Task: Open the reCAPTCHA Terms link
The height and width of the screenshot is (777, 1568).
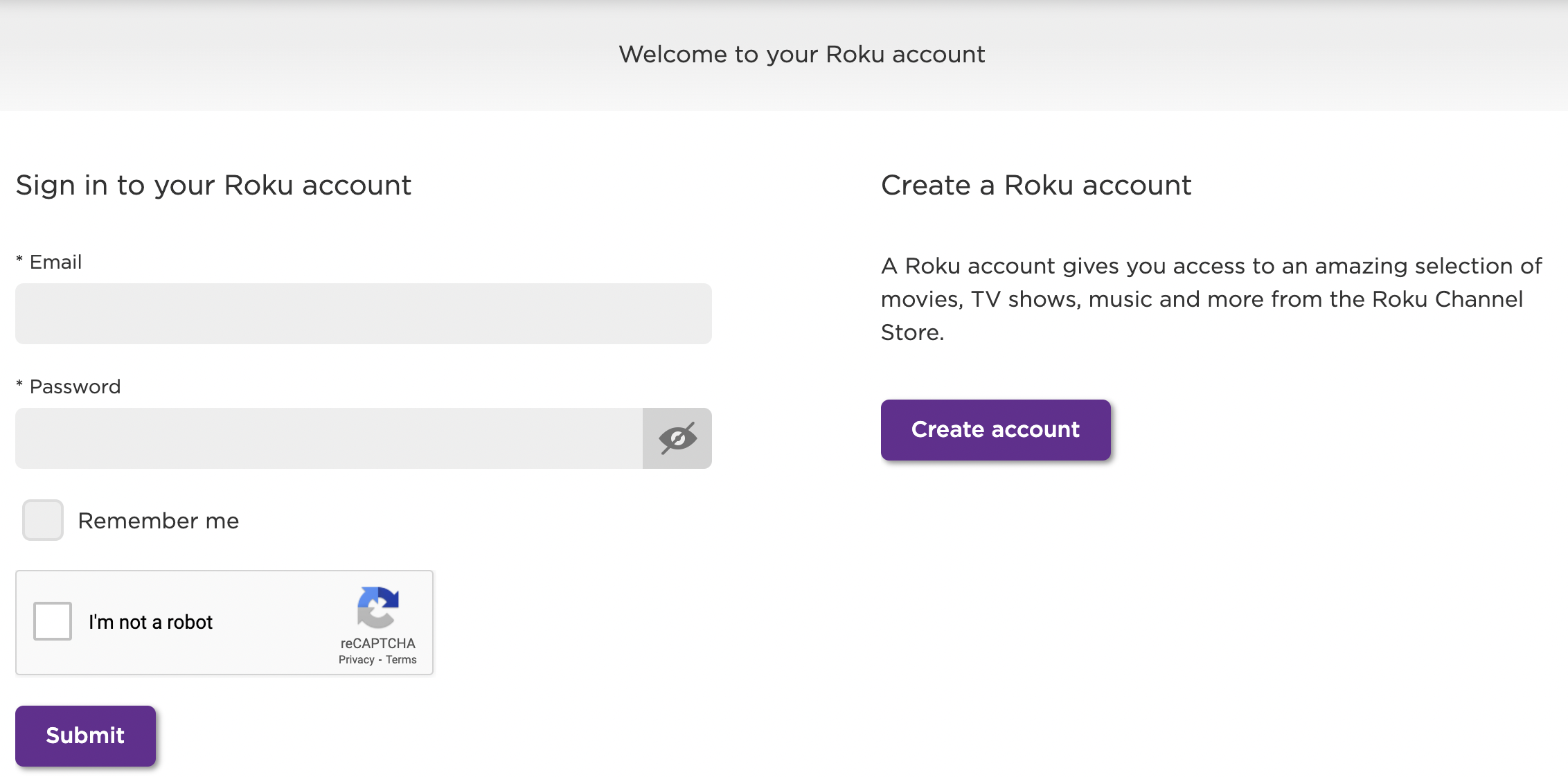Action: click(x=401, y=660)
